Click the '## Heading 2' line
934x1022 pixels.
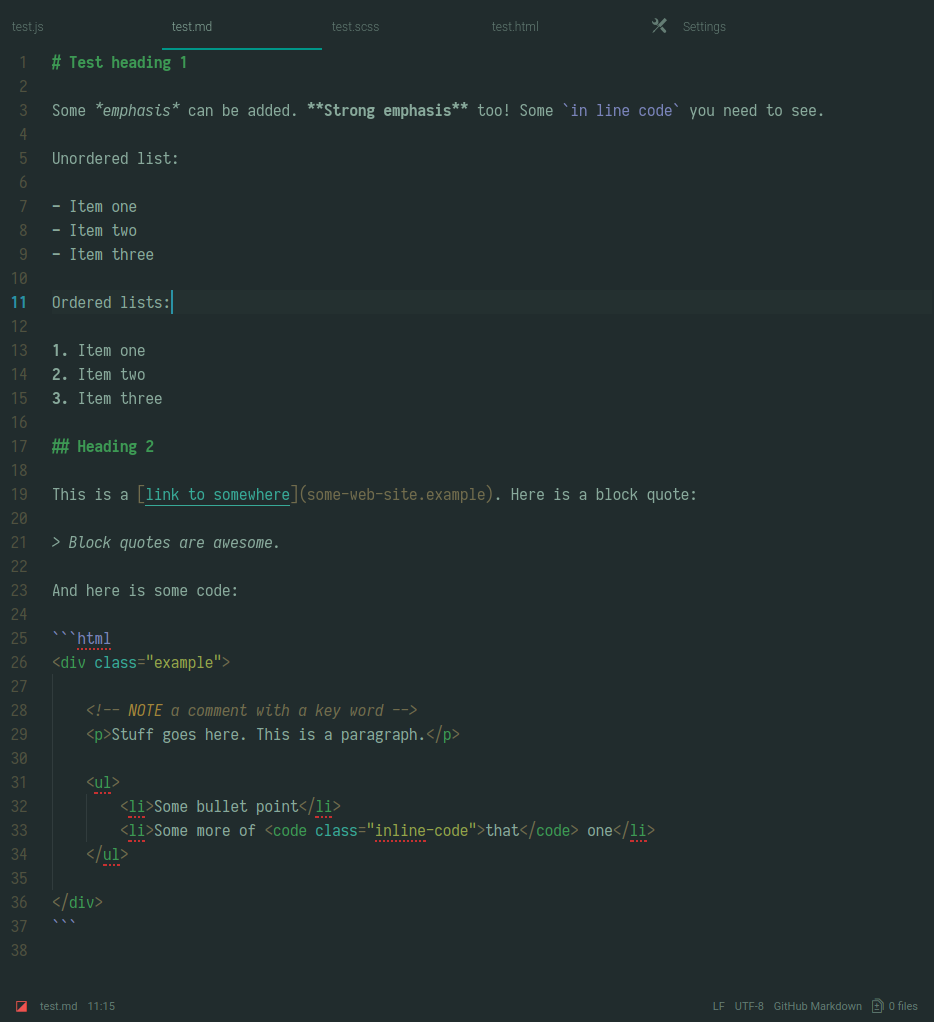click(103, 446)
